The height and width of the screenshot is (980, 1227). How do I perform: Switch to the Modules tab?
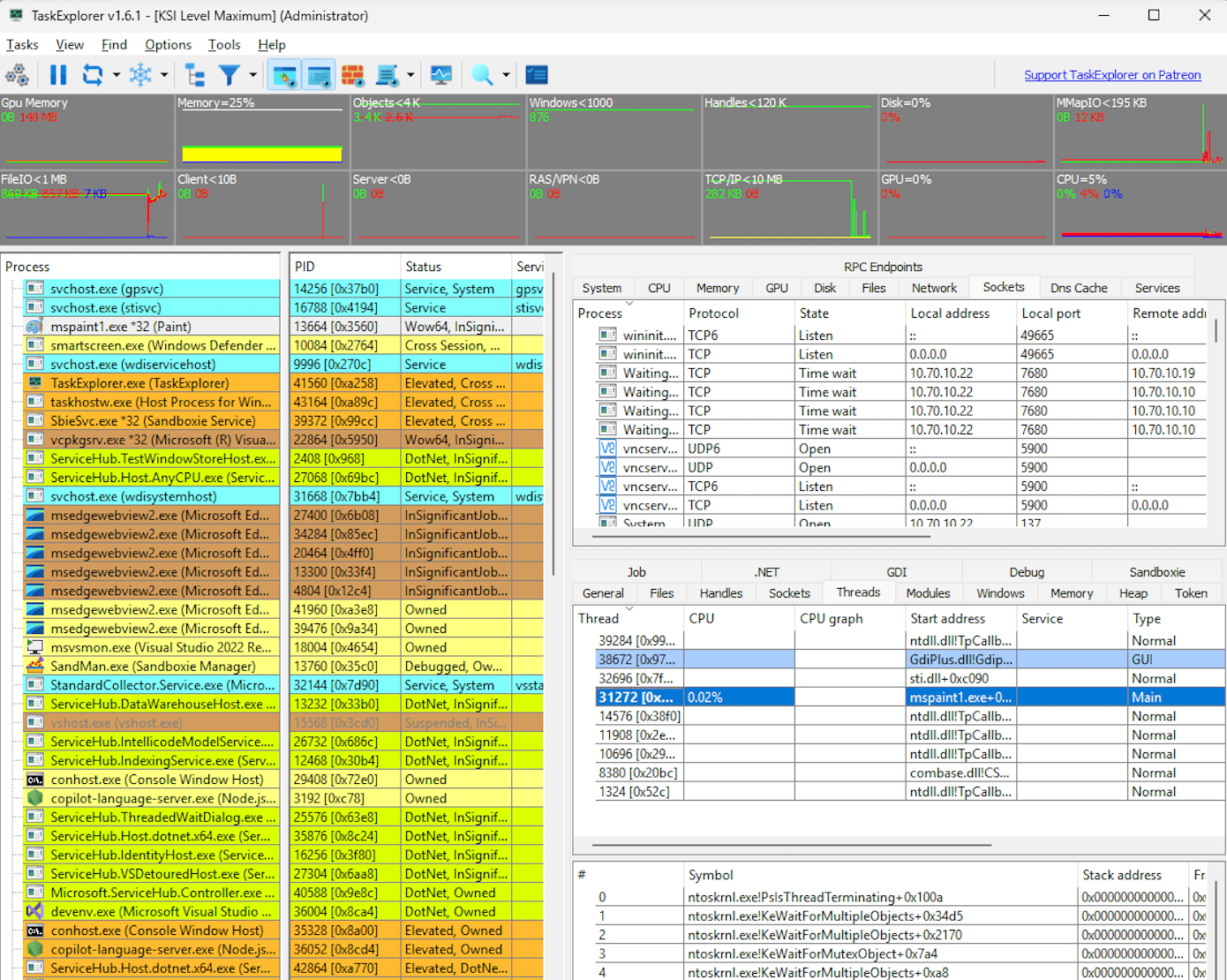tap(928, 593)
